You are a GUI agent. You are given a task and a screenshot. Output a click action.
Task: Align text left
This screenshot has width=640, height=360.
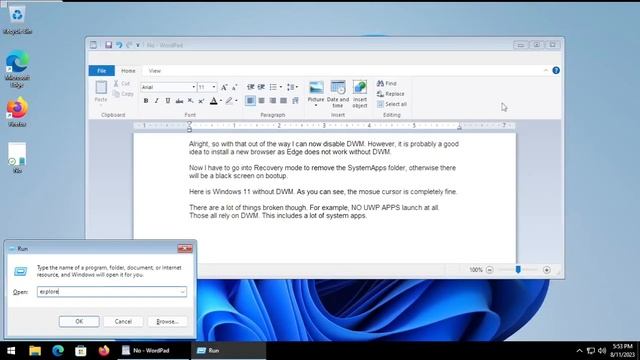click(x=250, y=100)
